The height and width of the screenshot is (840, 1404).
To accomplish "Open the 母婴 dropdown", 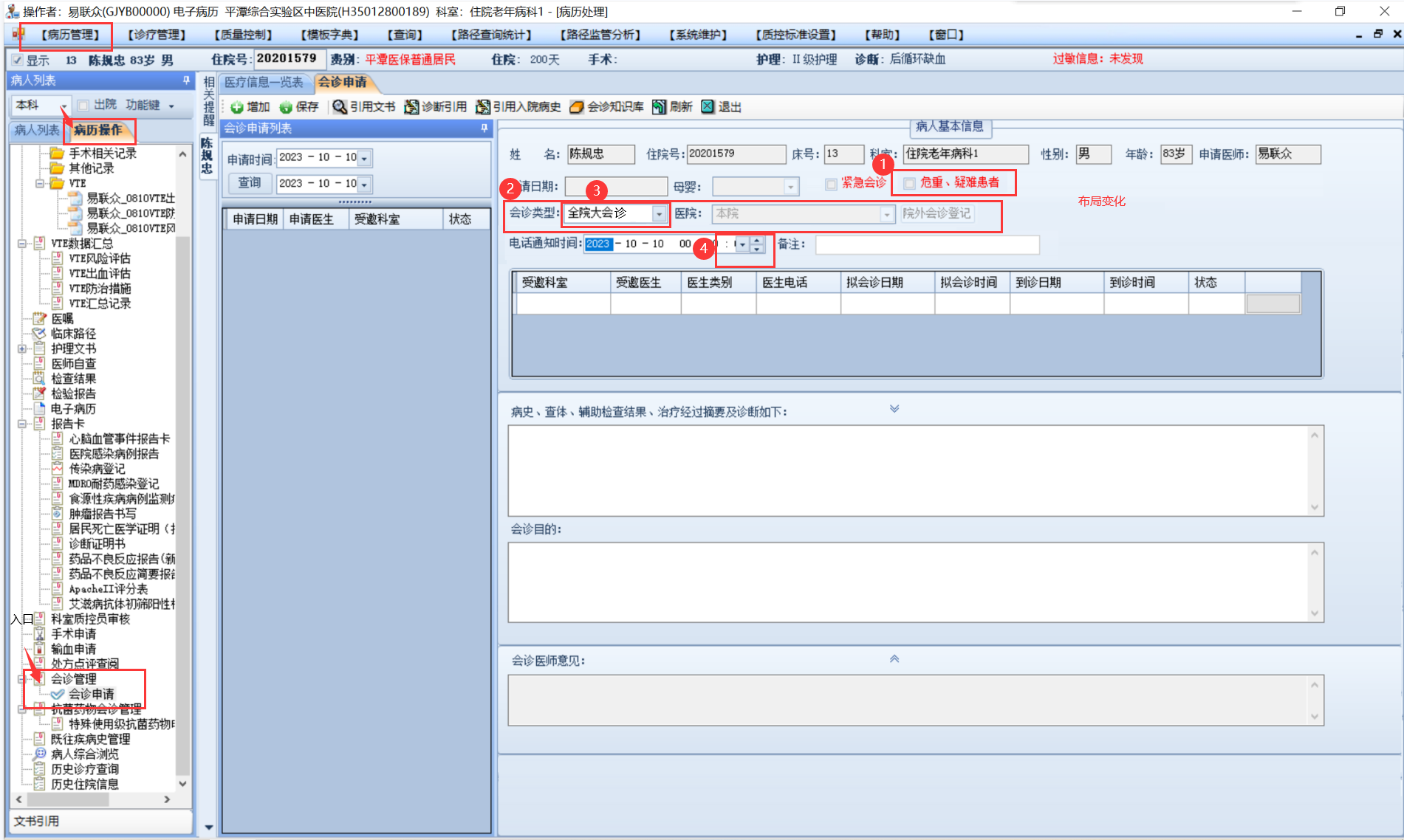I will point(791,187).
